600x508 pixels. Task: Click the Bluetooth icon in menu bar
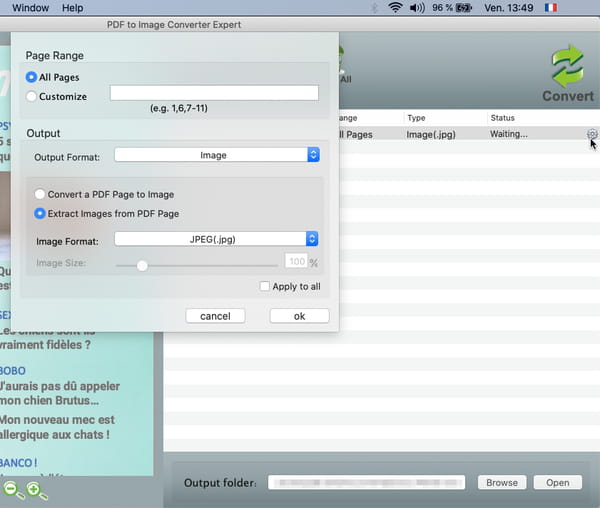375,8
